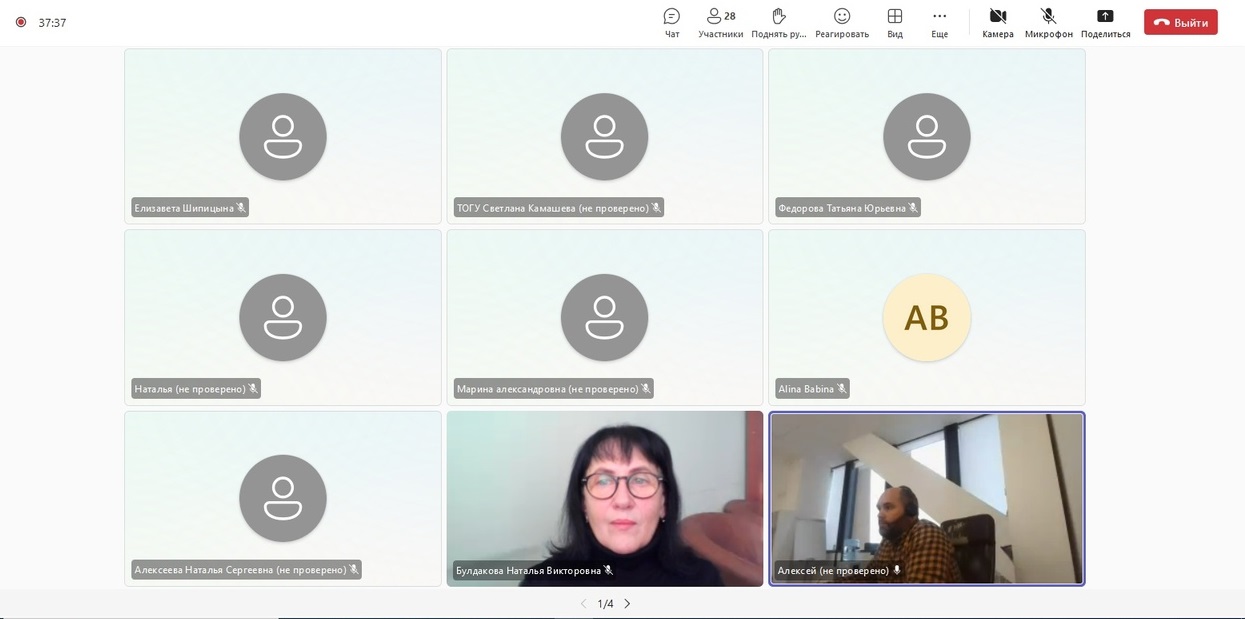Screen dimensions: 1245x619
Task: Click the recording indicator dot
Action: [20, 22]
